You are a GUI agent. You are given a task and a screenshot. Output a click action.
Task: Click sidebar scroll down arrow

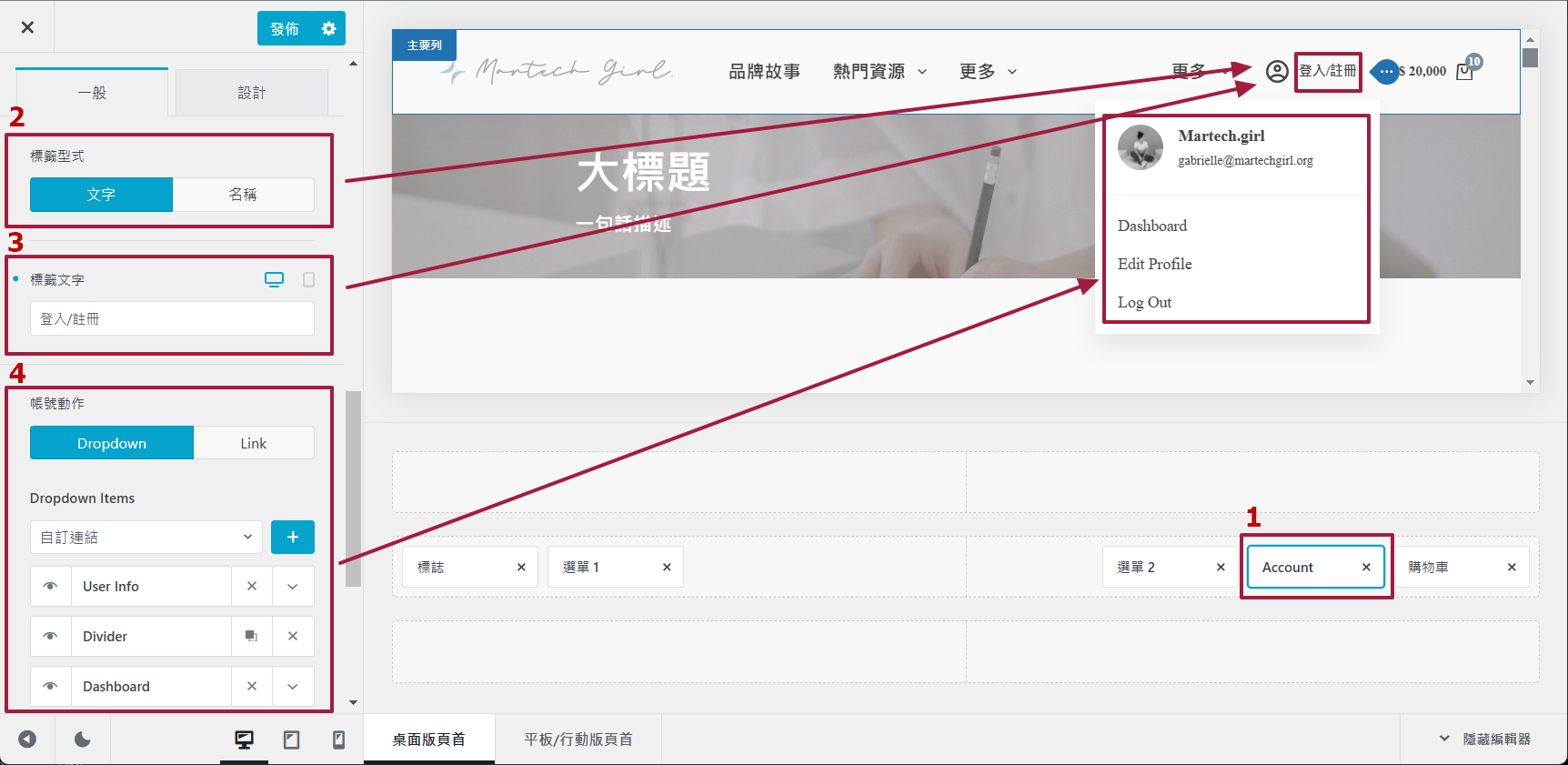pos(353,703)
